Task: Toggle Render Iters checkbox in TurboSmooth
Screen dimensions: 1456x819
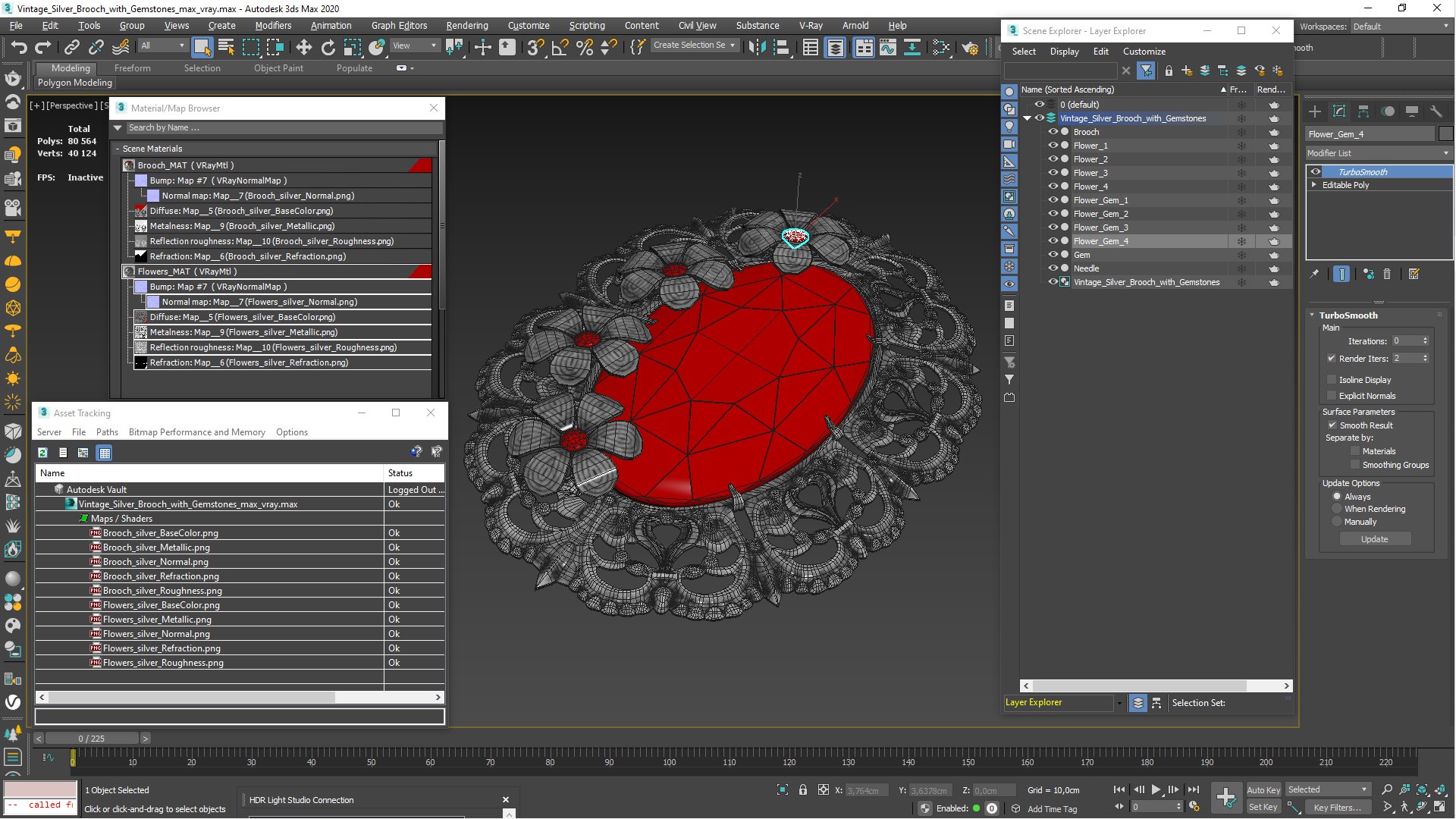Action: 1332,358
